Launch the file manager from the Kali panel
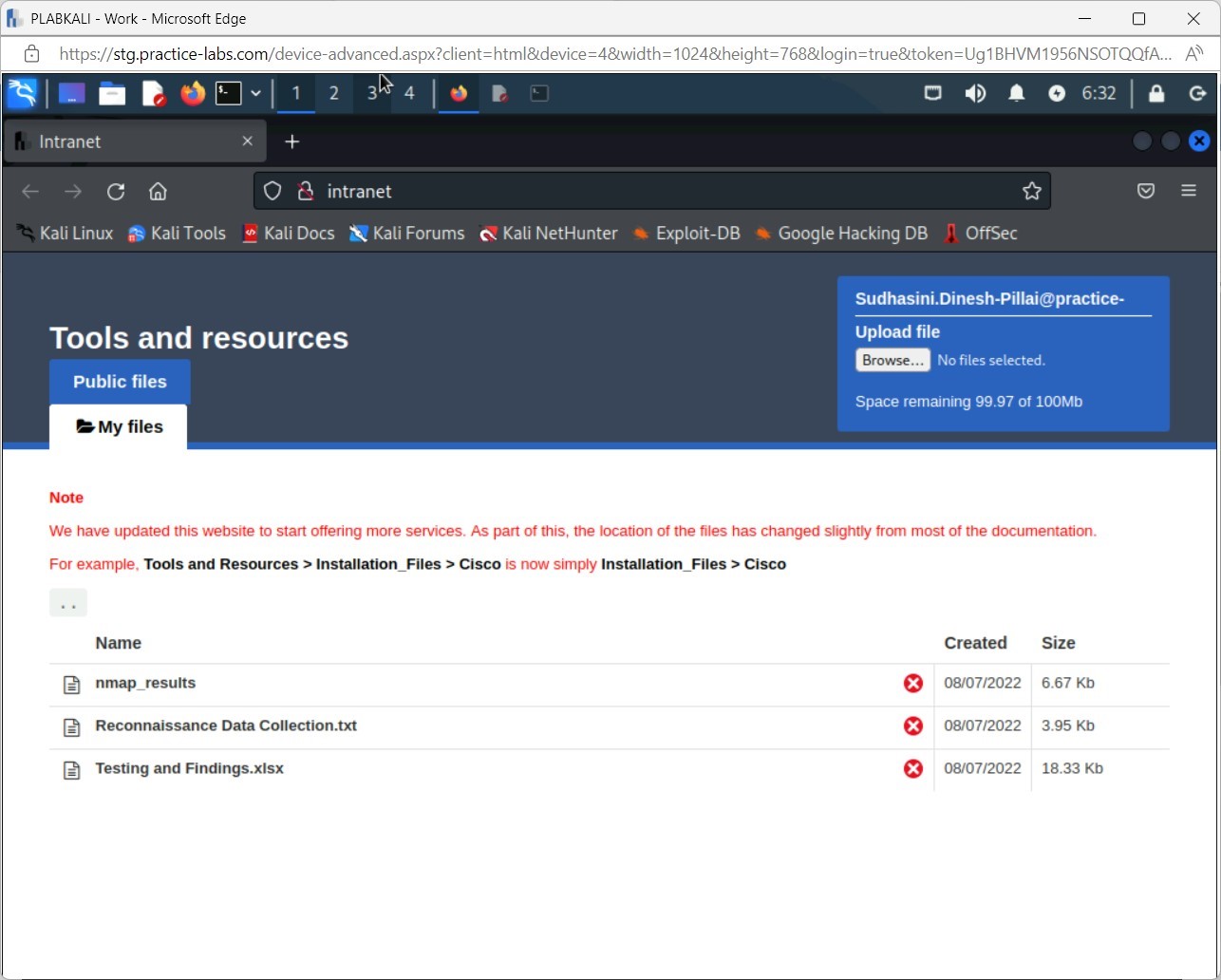 pos(112,93)
